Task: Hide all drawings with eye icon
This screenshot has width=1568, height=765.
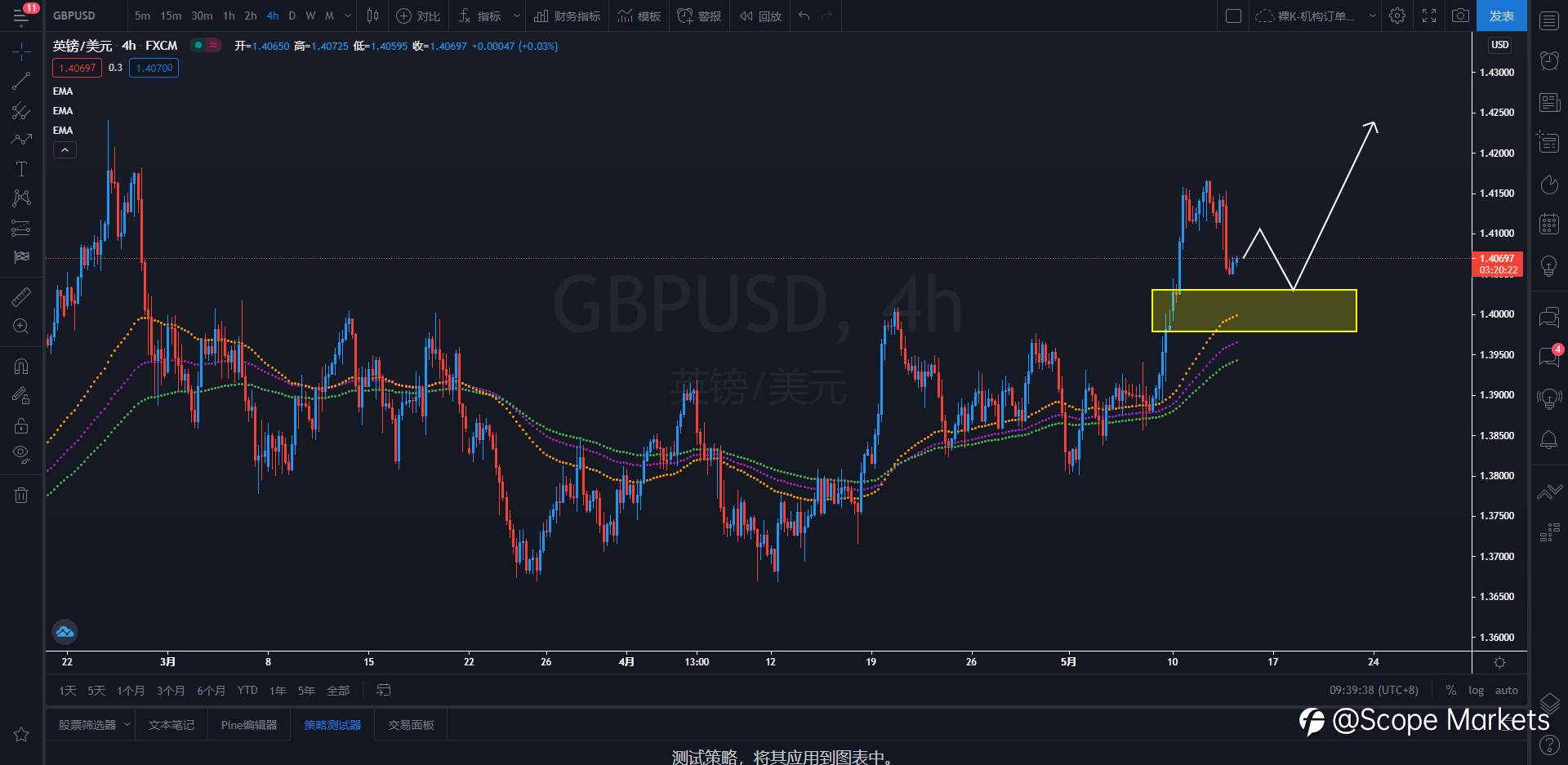Action: click(x=21, y=454)
